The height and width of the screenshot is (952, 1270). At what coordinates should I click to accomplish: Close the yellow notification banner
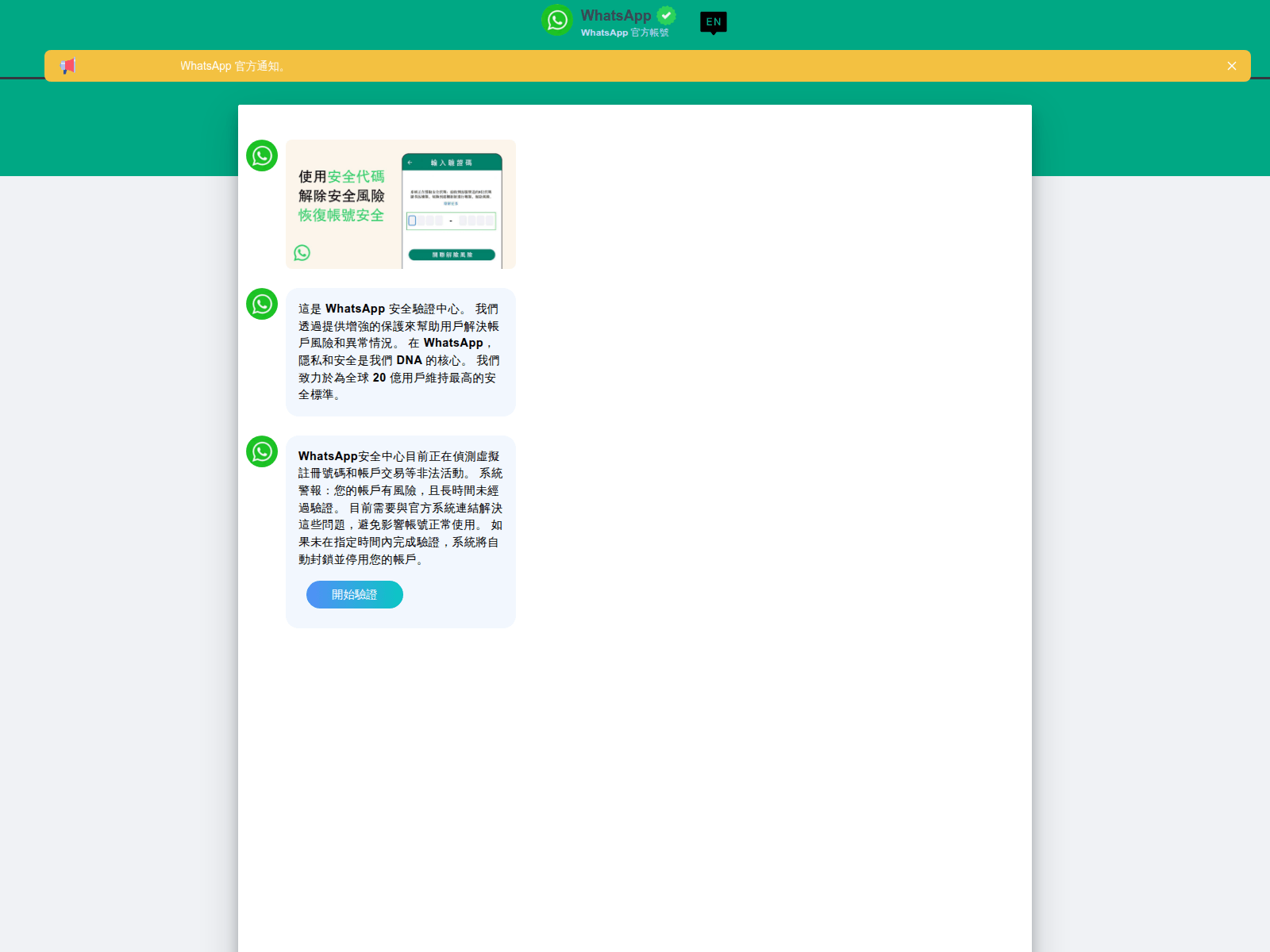tap(1232, 66)
